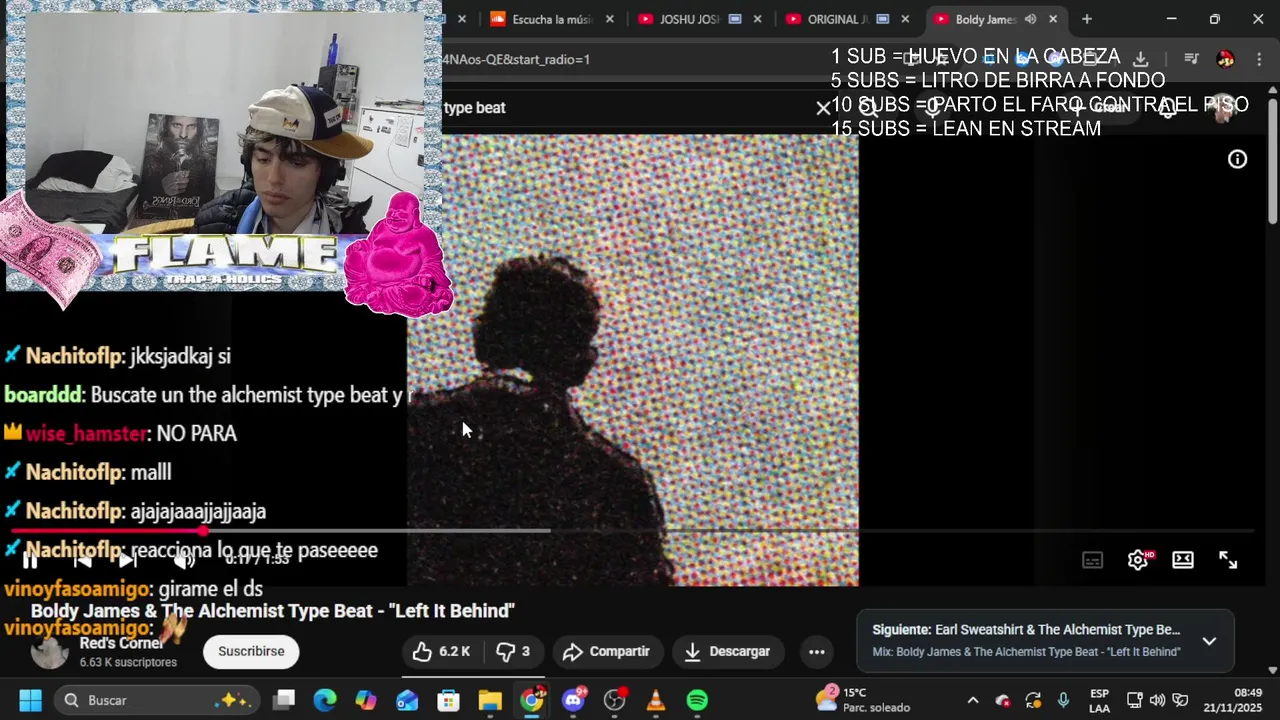1280x720 pixels.
Task: Click the video progress bar
Action: click(x=632, y=531)
